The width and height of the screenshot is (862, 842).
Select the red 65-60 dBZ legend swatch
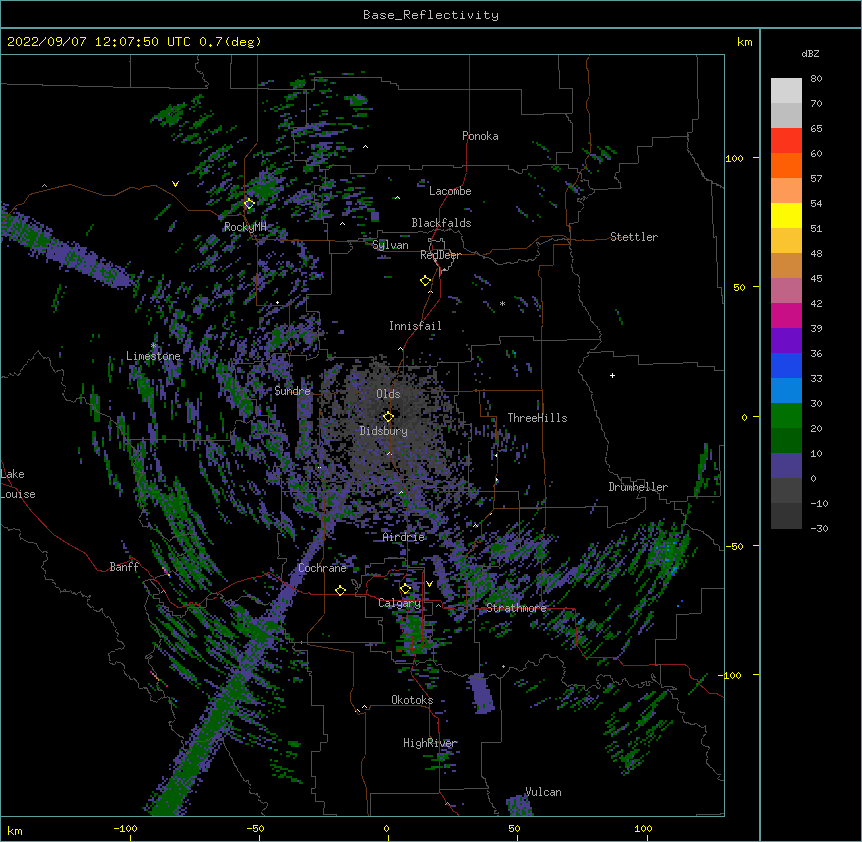click(786, 140)
